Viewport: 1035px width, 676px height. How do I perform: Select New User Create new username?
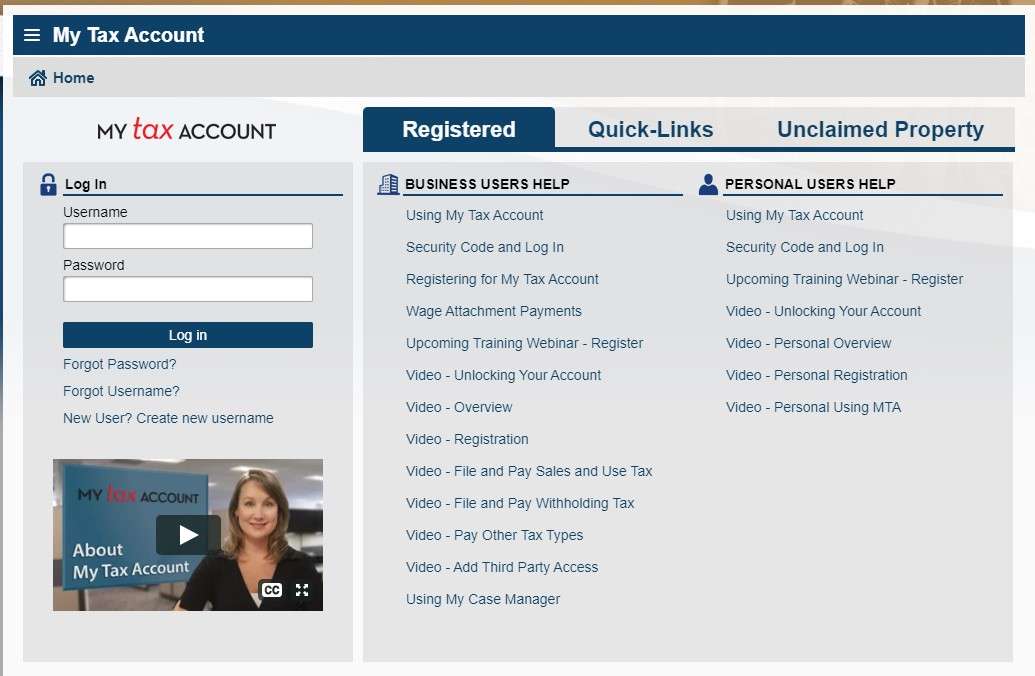168,418
